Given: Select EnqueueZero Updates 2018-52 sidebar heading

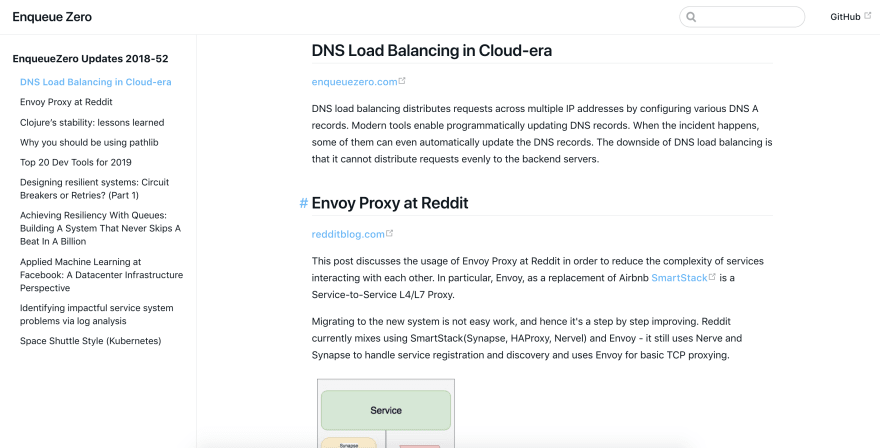Looking at the screenshot, I should tap(90, 59).
